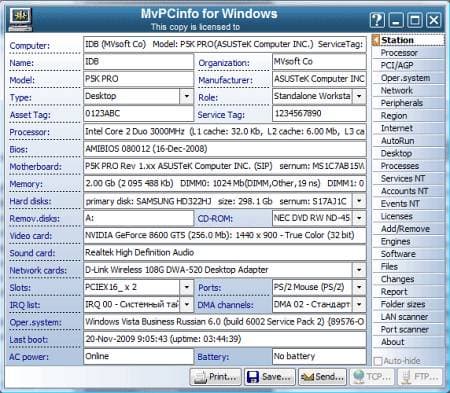Click the AC power field showing Online

pos(138,357)
